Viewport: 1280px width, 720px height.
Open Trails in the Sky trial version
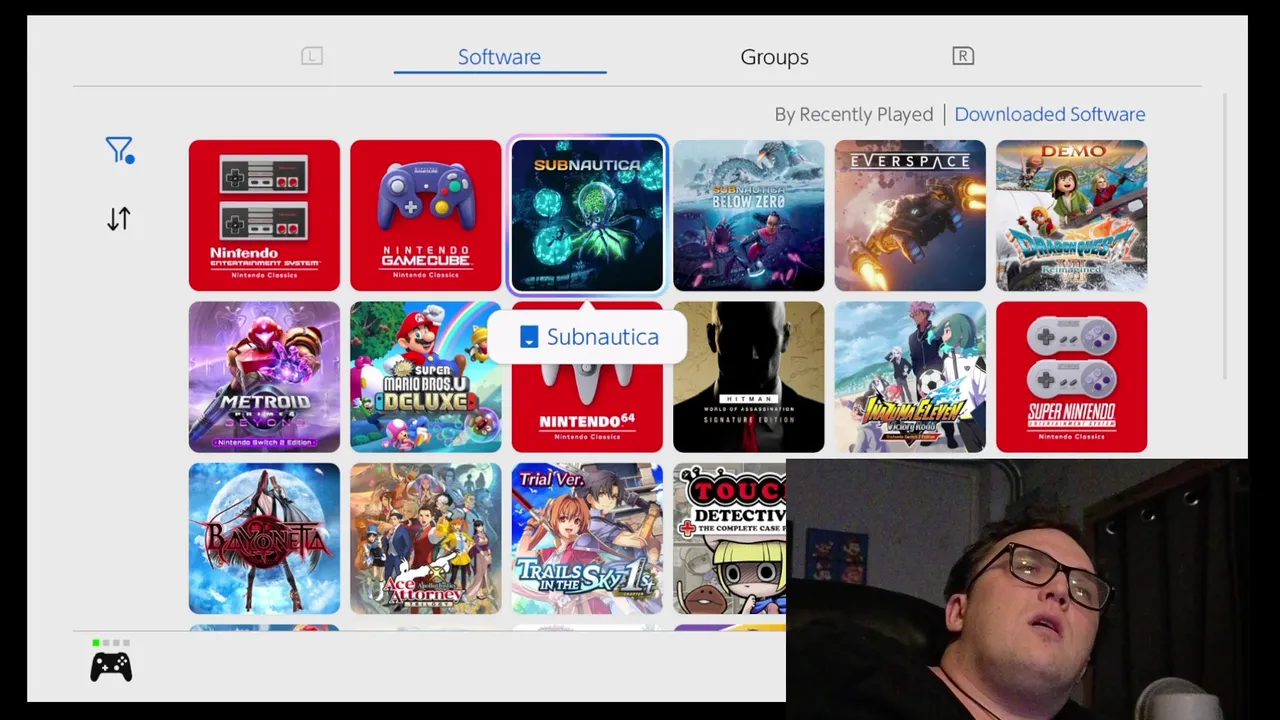click(x=587, y=538)
